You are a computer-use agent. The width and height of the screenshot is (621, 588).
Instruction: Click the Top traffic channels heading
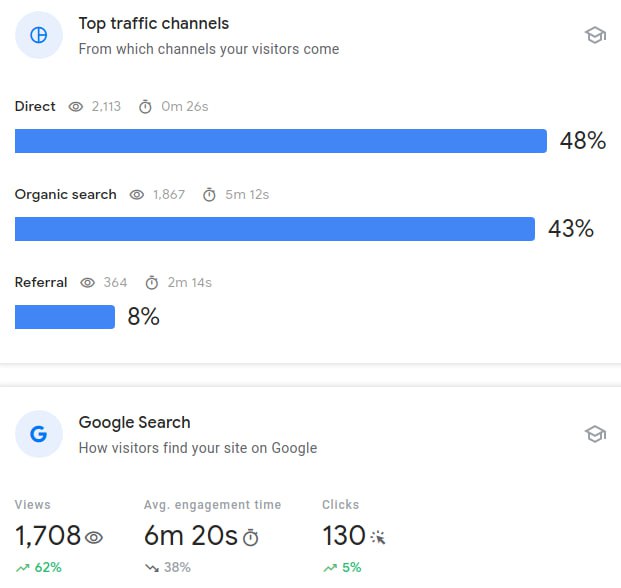tap(154, 23)
